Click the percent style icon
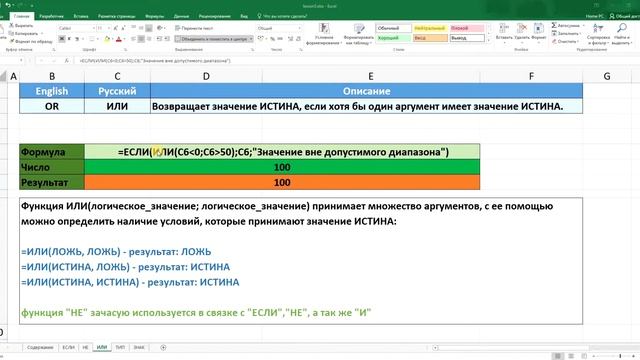Image resolution: width=640 pixels, height=360 pixels. click(x=272, y=39)
